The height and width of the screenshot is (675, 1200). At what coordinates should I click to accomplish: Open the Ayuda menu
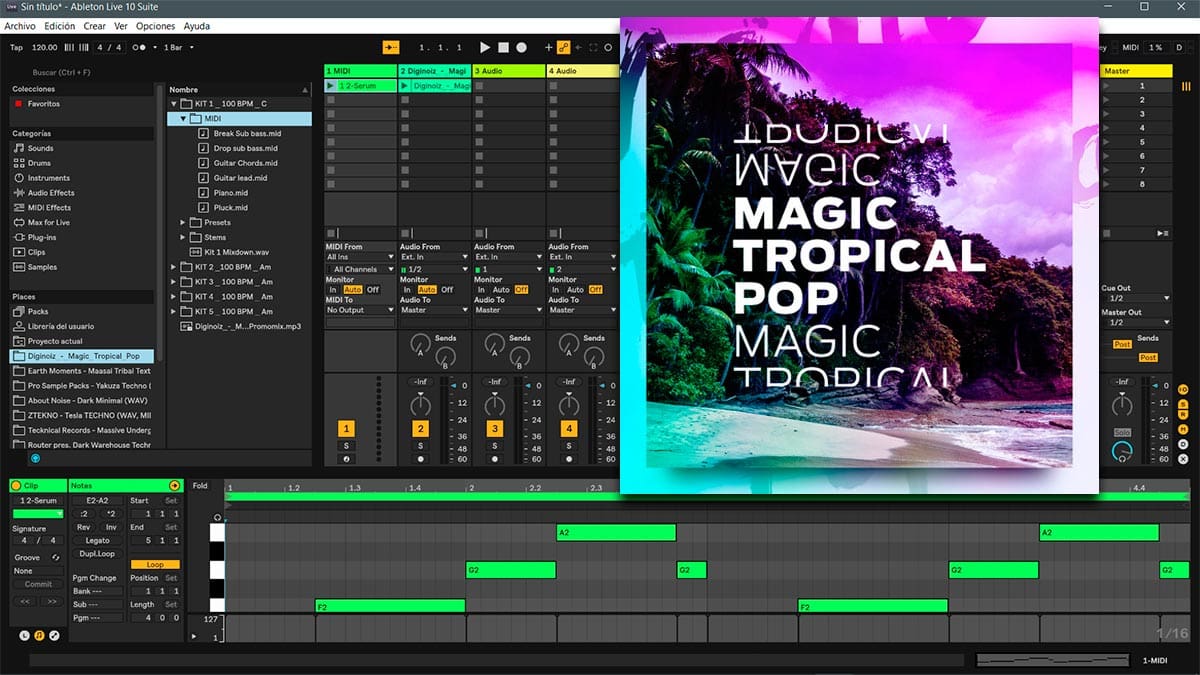(x=197, y=26)
